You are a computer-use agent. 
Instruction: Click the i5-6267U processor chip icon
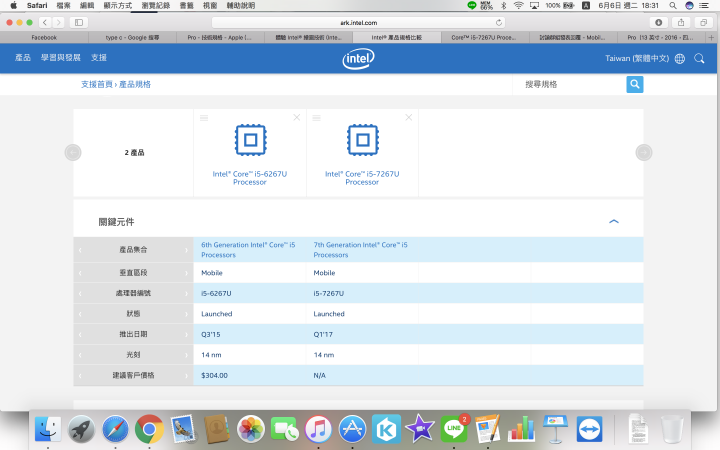(250, 140)
